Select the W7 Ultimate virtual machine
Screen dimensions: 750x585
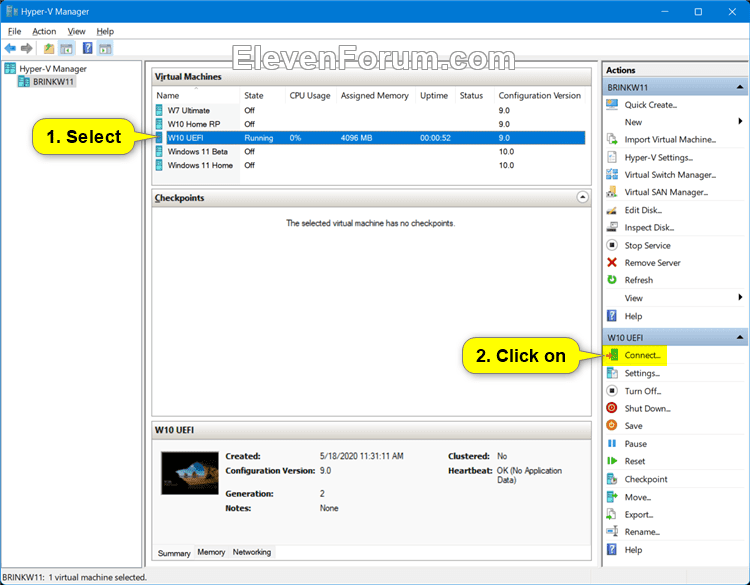click(x=188, y=110)
